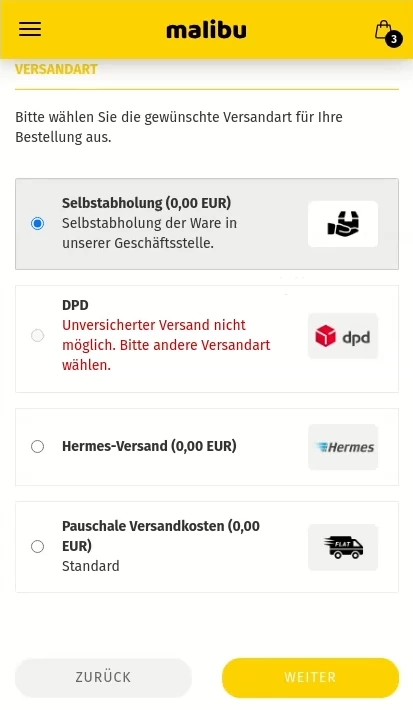Screen dimensions: 413x710
Task: Click the flat-rate delivery van icon
Action: point(343,547)
